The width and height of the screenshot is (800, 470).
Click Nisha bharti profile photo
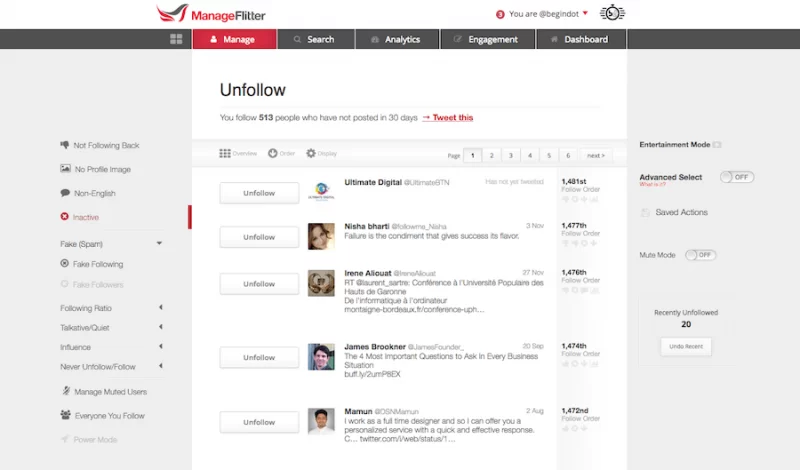[321, 236]
